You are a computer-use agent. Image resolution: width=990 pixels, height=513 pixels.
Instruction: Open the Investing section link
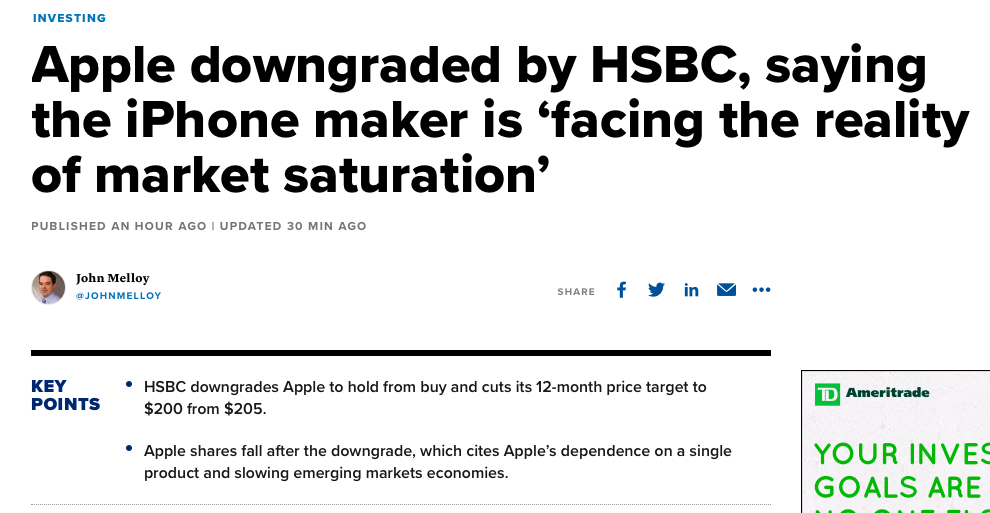tap(69, 18)
